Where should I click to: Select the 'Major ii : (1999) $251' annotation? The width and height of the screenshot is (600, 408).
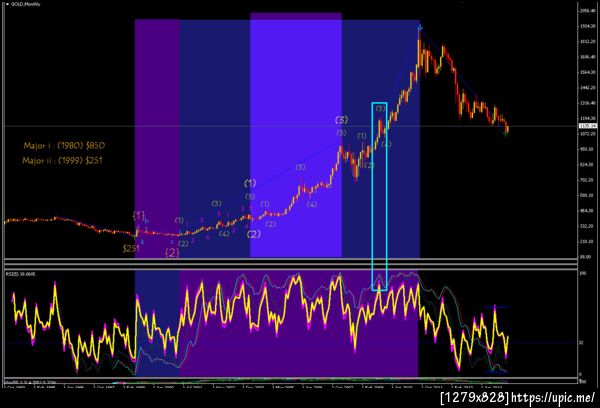click(62, 160)
